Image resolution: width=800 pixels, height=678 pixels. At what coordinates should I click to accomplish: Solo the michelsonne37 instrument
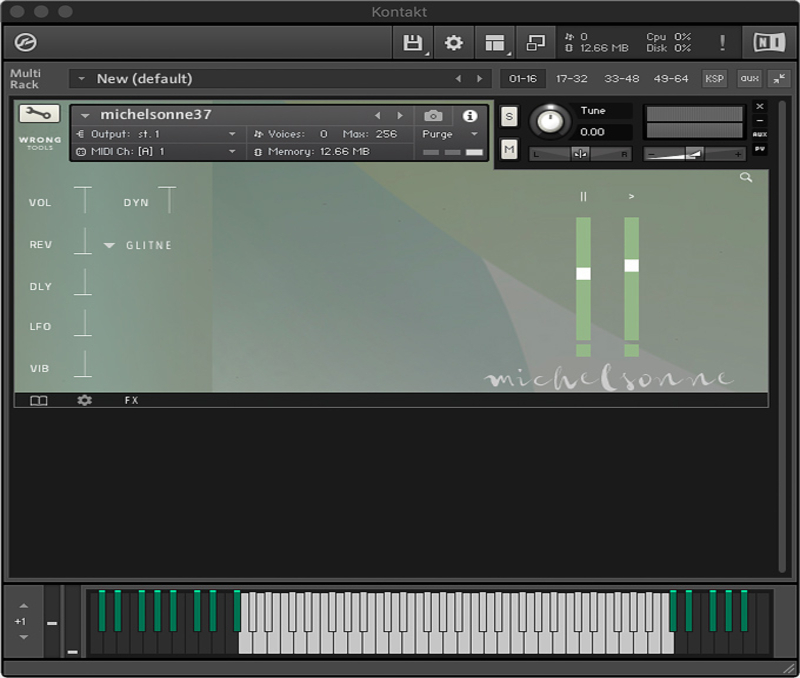[x=509, y=117]
